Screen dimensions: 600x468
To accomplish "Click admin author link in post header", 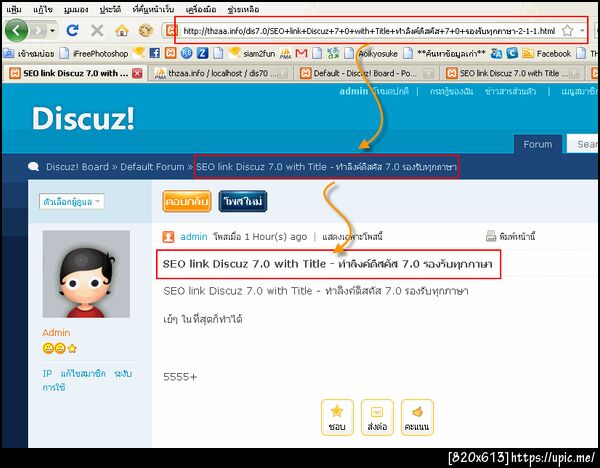I will coord(194,236).
